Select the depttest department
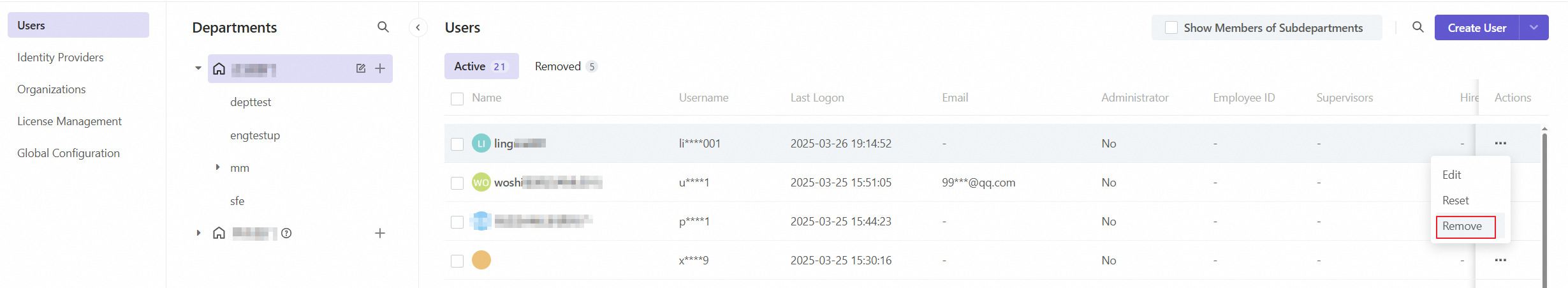The image size is (1568, 288). (251, 102)
